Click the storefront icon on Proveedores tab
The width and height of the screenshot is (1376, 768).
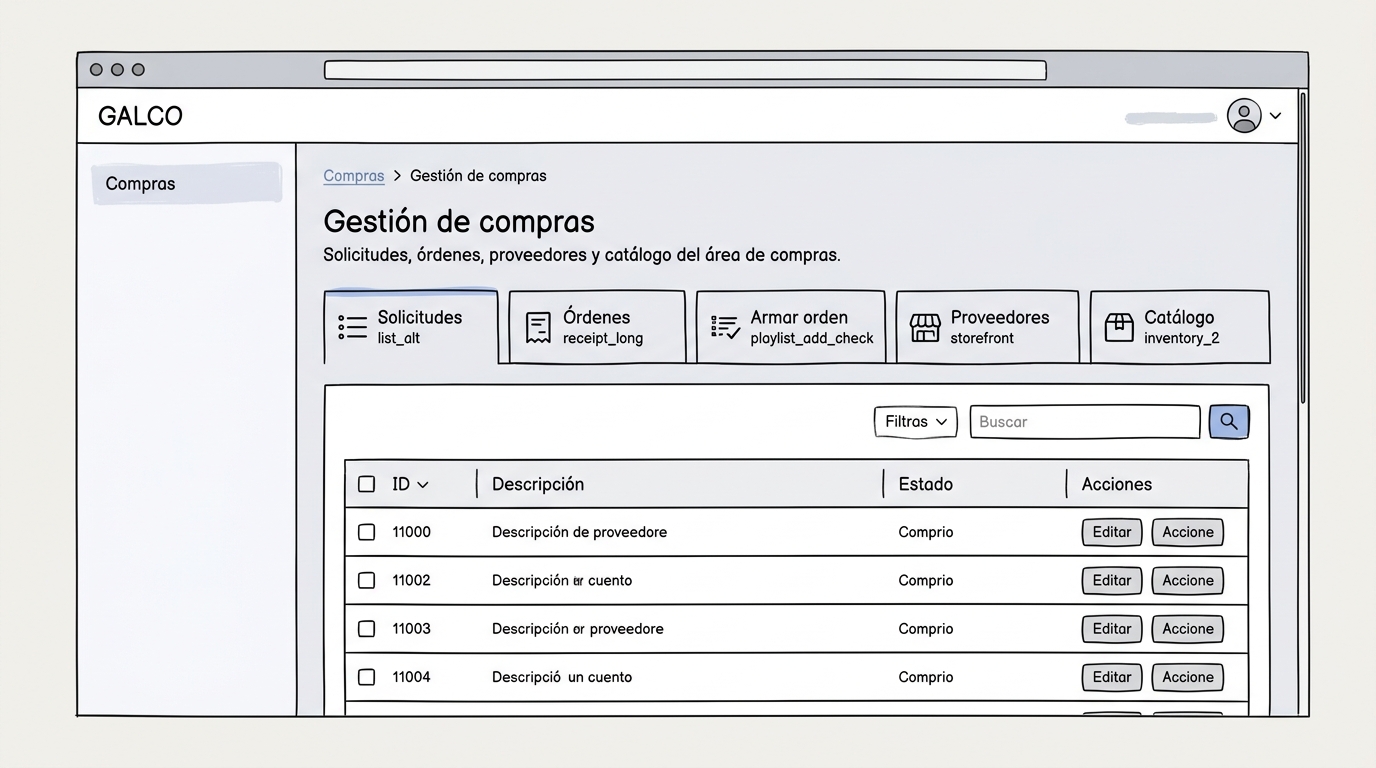click(x=925, y=327)
